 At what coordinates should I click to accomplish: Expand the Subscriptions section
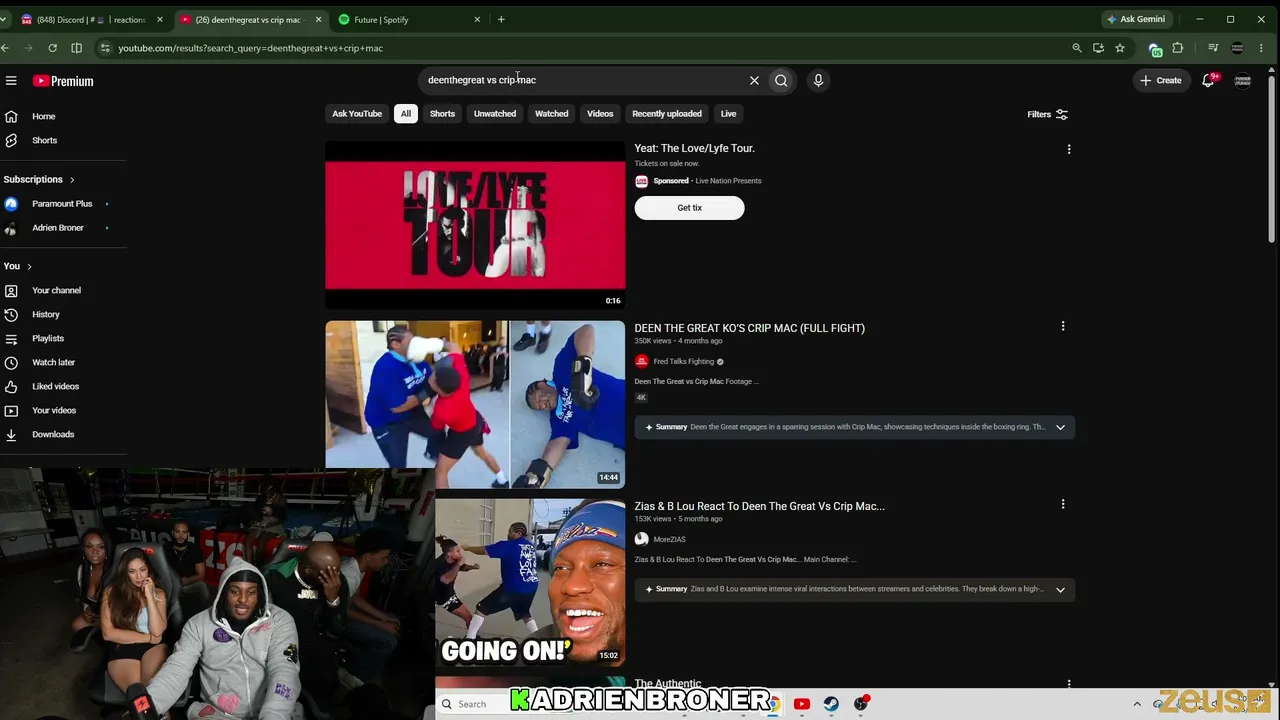[39, 180]
